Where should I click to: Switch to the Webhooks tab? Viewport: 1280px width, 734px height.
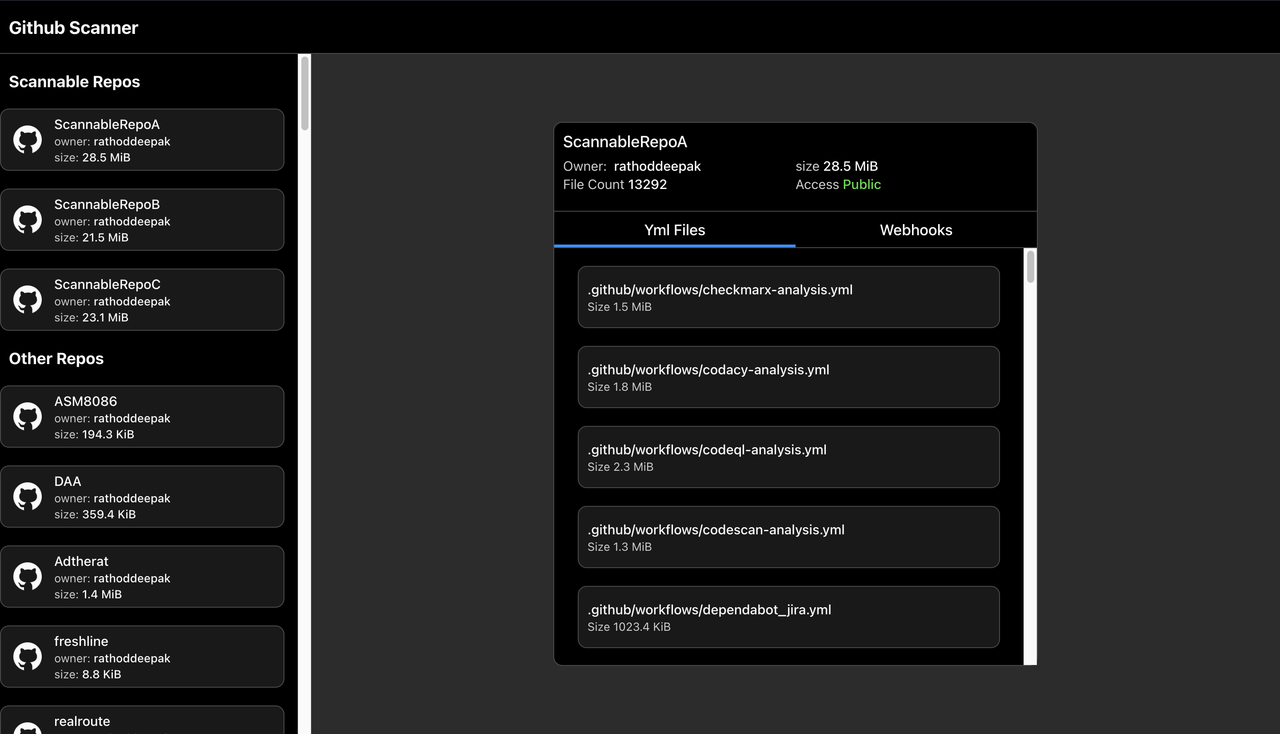tap(915, 230)
